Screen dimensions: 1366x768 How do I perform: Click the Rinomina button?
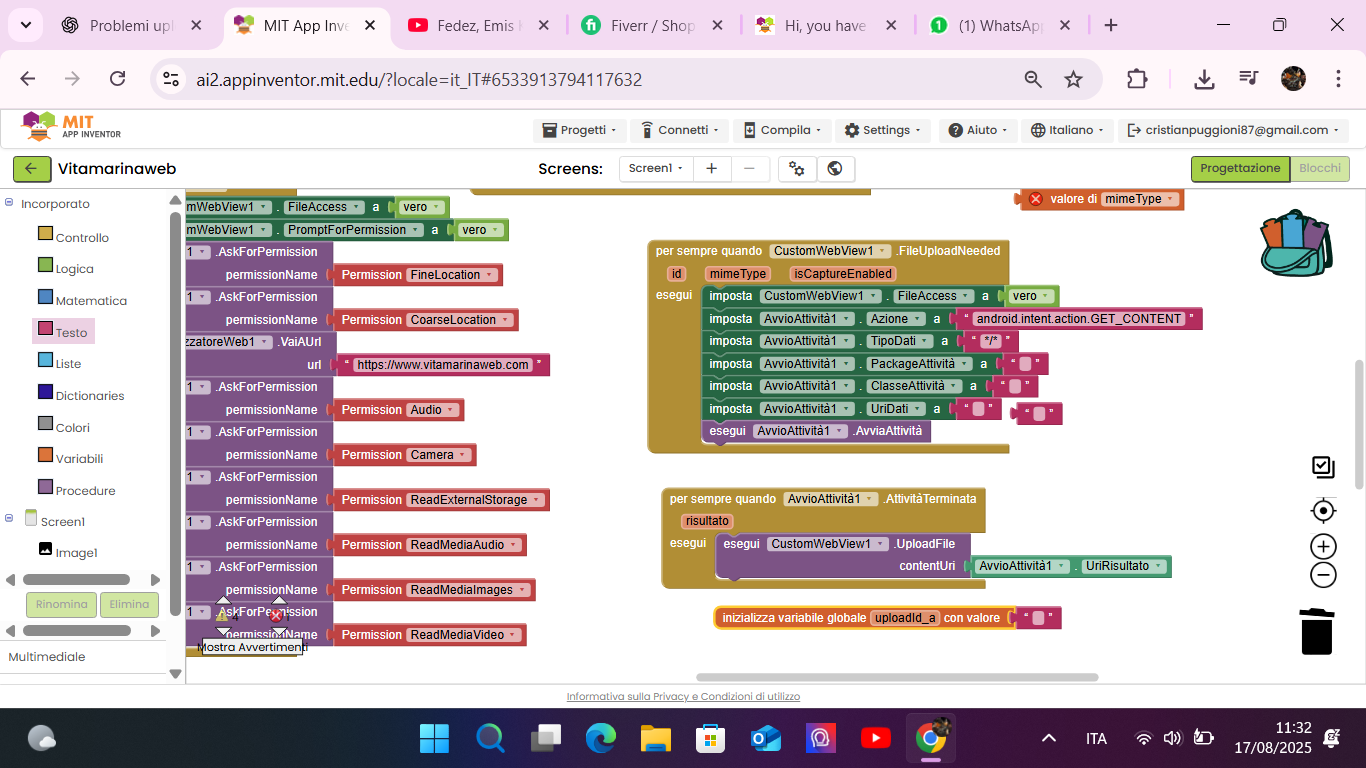coord(61,604)
